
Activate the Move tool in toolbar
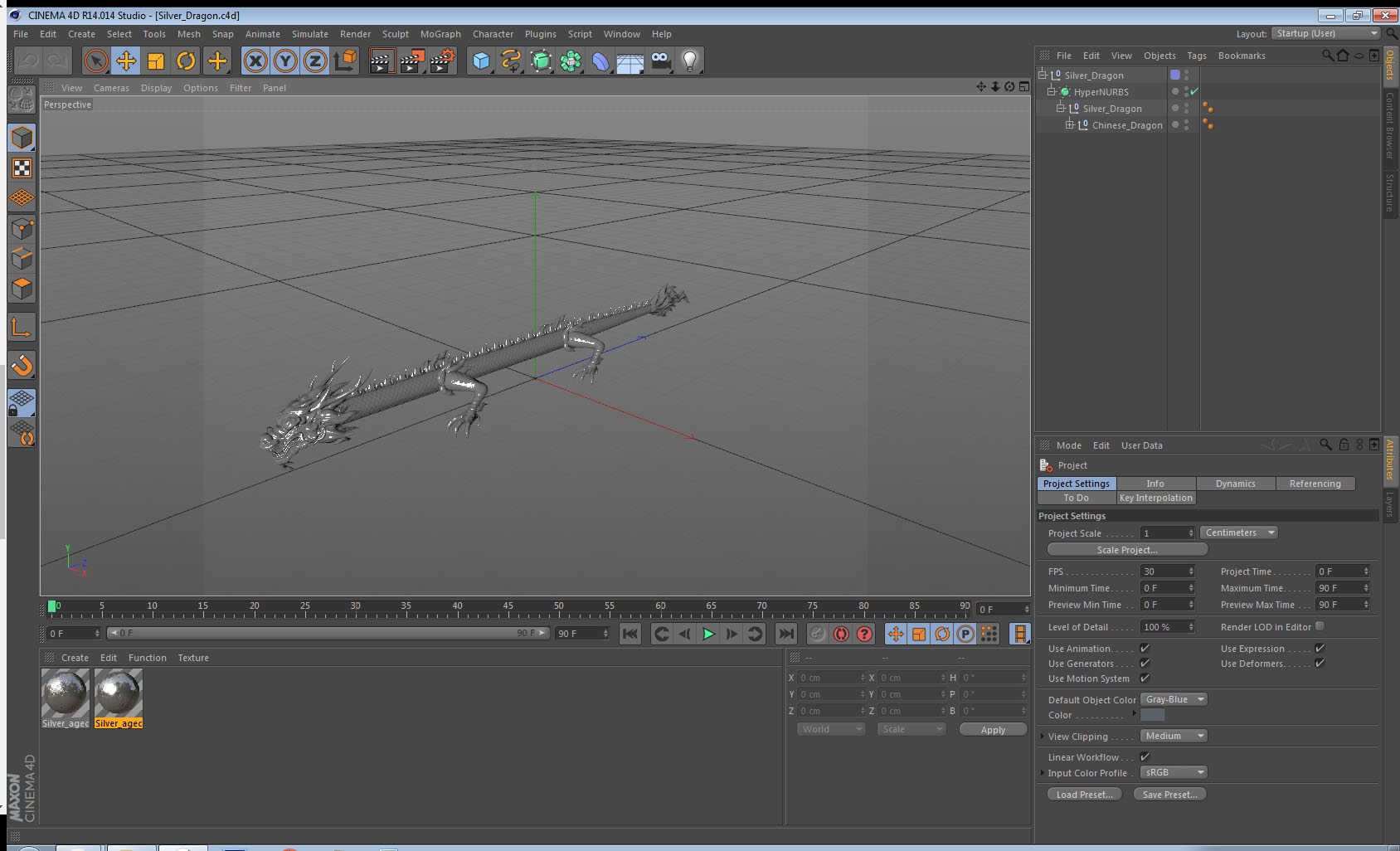(x=126, y=61)
